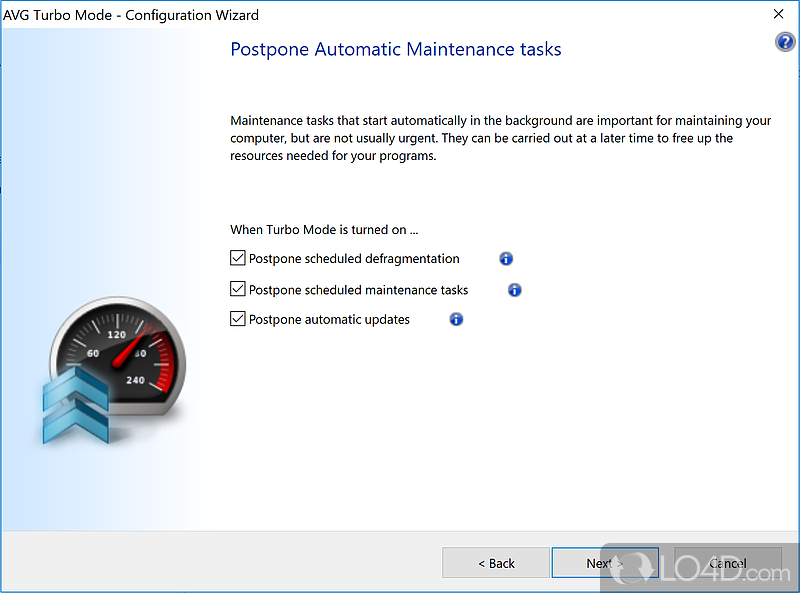The image size is (800, 593).
Task: Go to the previous step with Back
Action: click(x=496, y=563)
